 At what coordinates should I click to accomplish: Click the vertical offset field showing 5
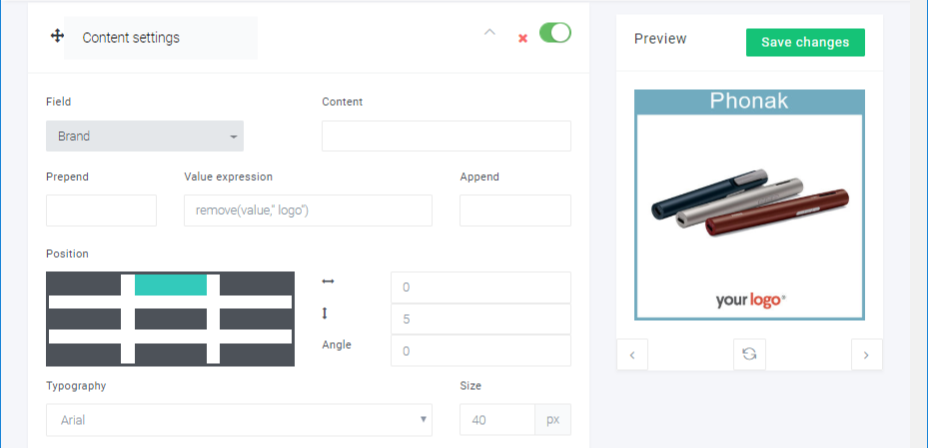pos(481,319)
